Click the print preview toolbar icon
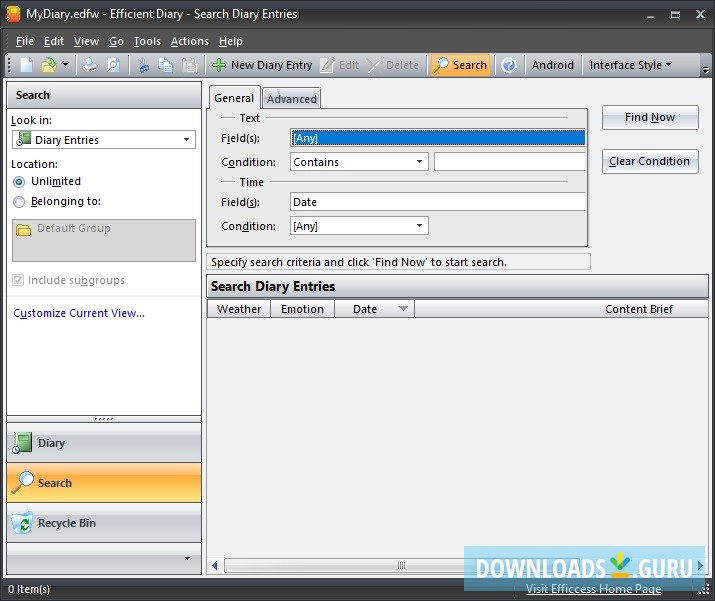 coord(113,65)
